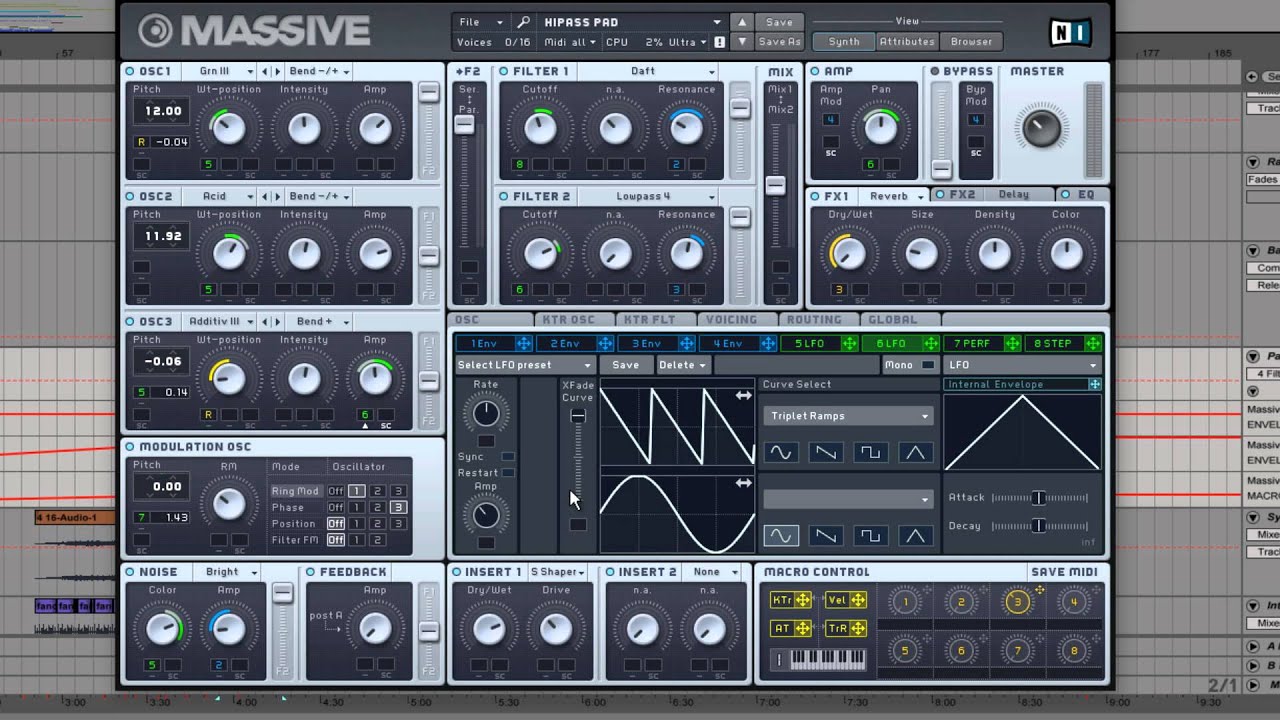Viewport: 1280px width, 720px height.
Task: Click the LFO preset Save button
Action: (x=626, y=365)
